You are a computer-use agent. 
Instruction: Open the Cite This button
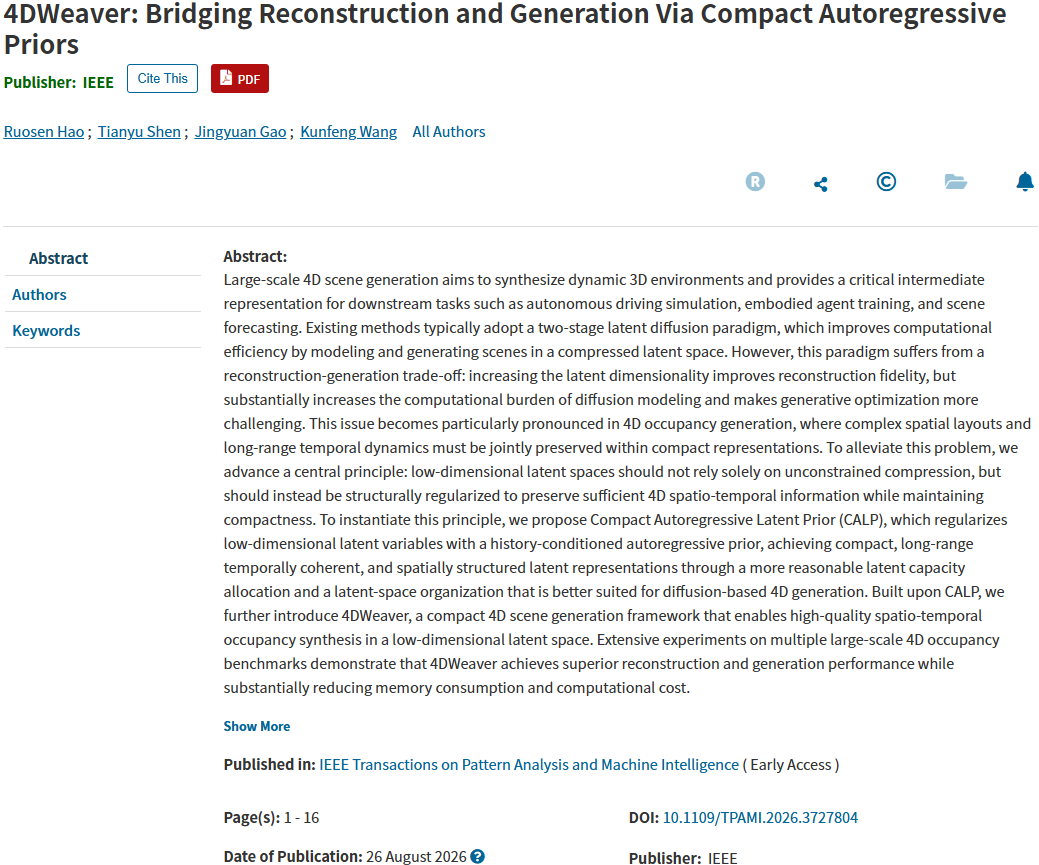pyautogui.click(x=162, y=78)
